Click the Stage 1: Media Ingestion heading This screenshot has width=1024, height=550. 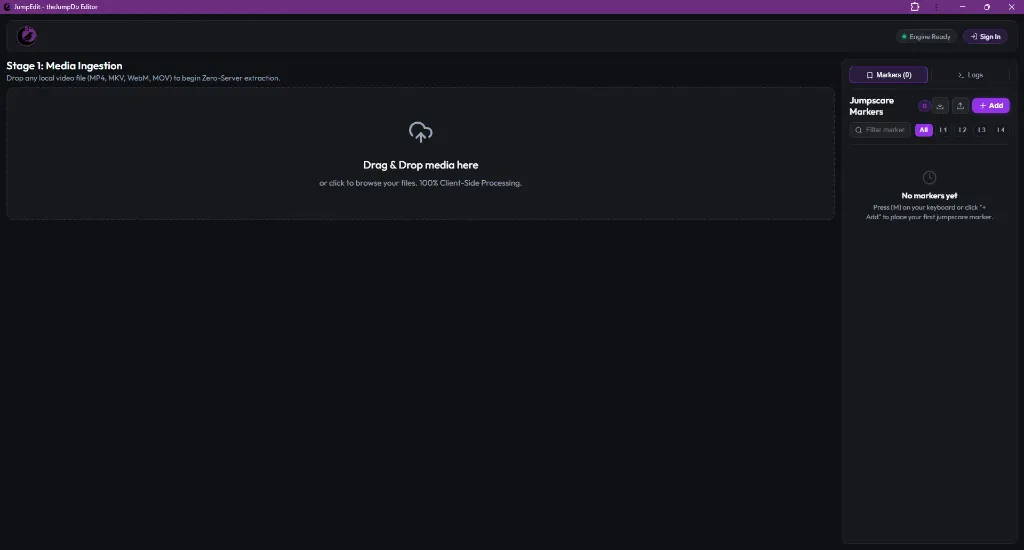click(64, 65)
